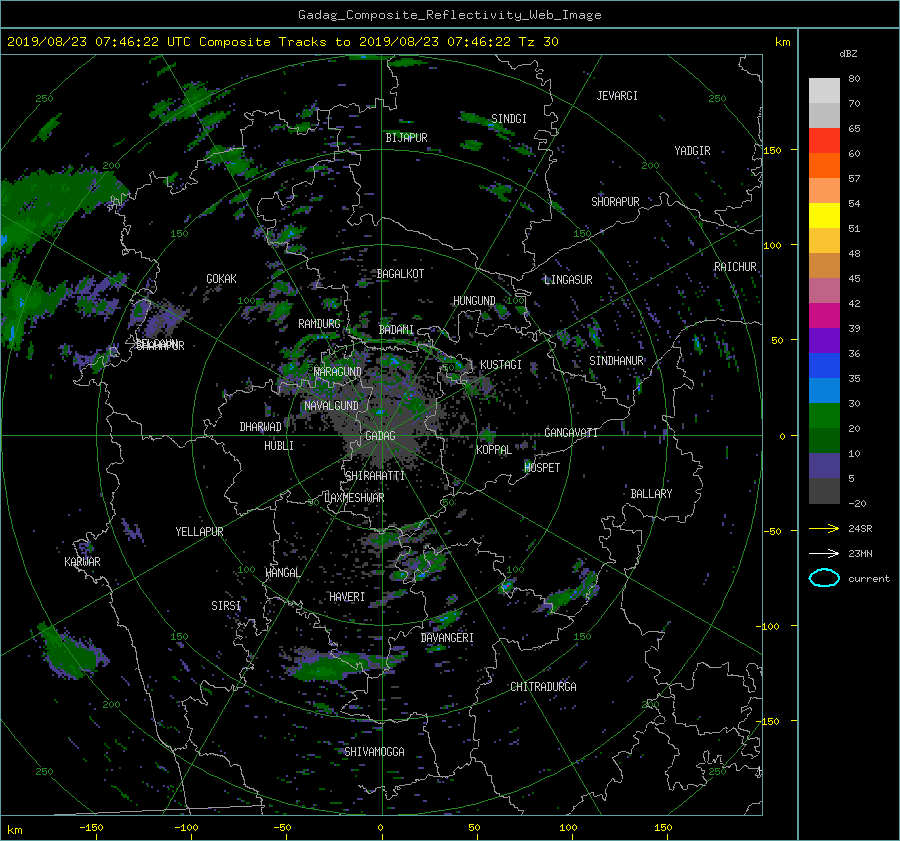Click the SINDHANUR city label

click(616, 361)
